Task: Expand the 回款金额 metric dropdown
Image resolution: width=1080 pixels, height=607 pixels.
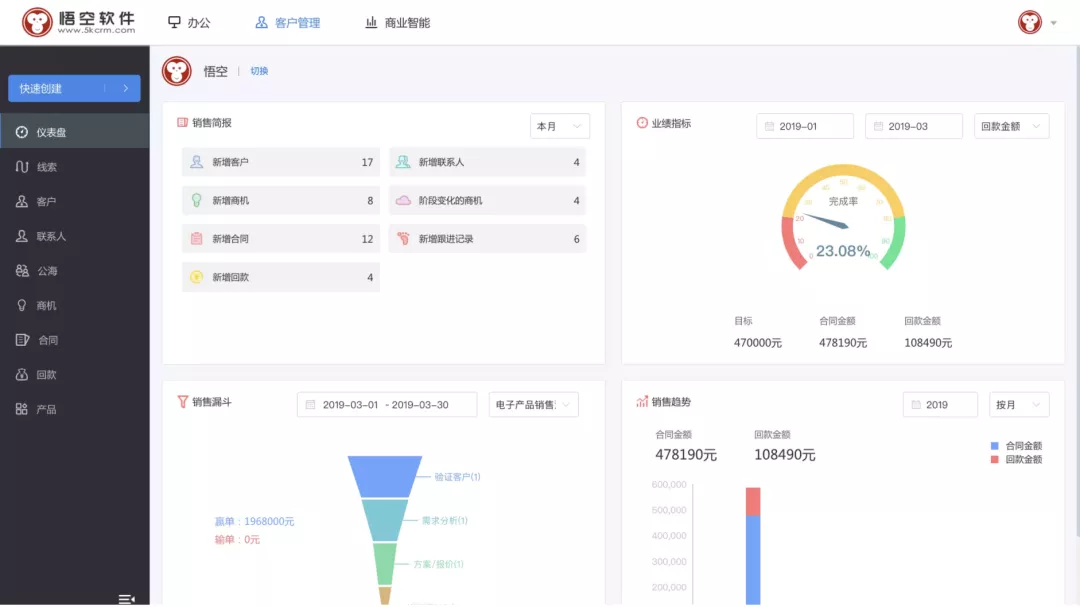Action: point(1009,126)
